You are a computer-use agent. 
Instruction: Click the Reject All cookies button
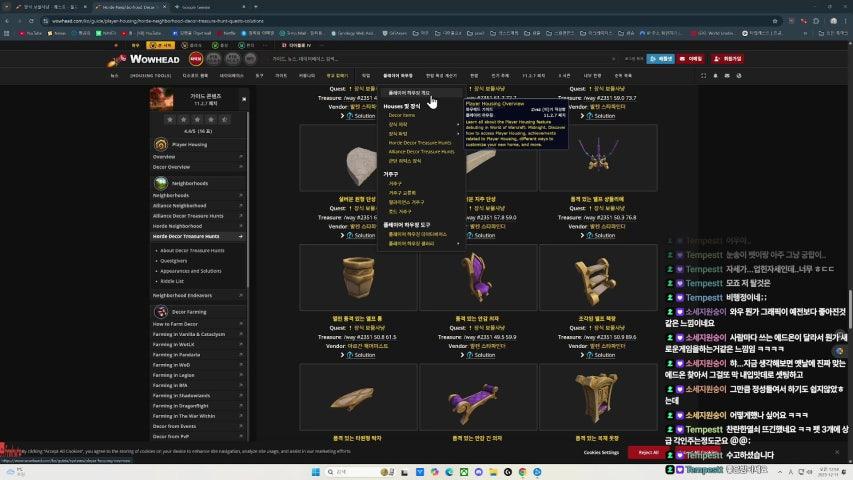(648, 452)
